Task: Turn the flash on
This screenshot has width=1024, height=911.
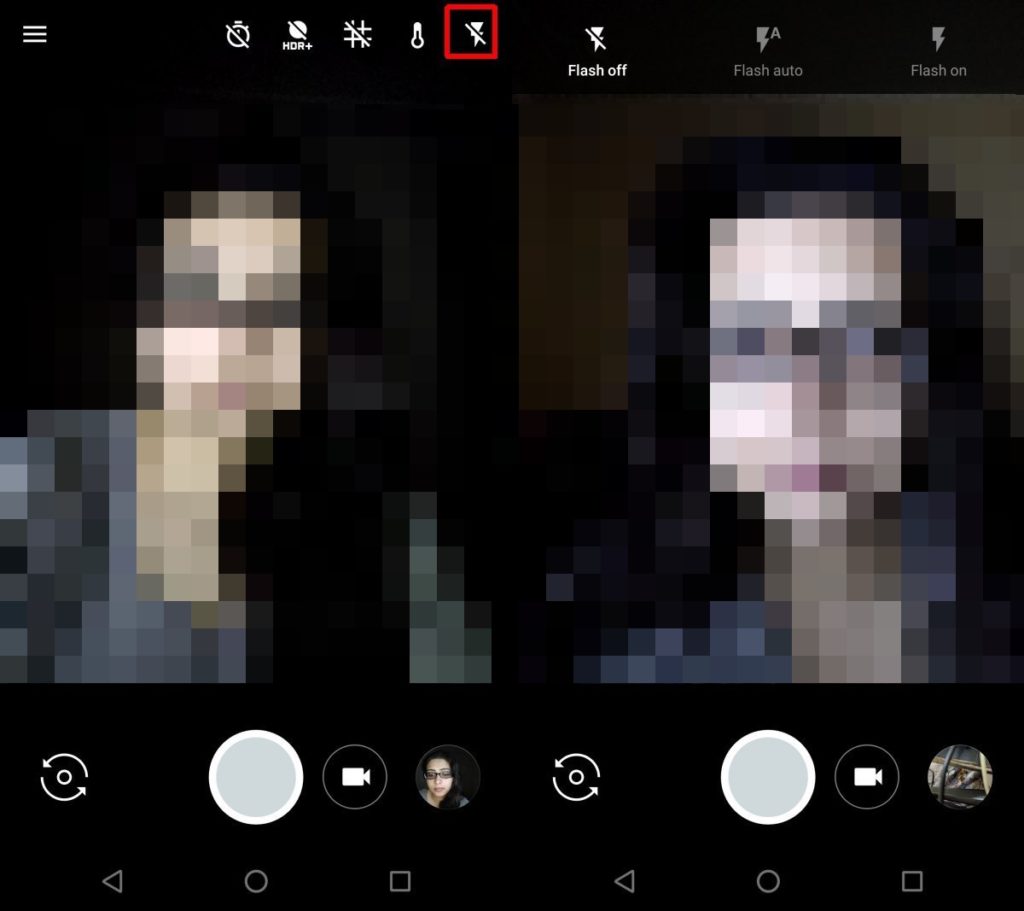Action: click(x=938, y=50)
